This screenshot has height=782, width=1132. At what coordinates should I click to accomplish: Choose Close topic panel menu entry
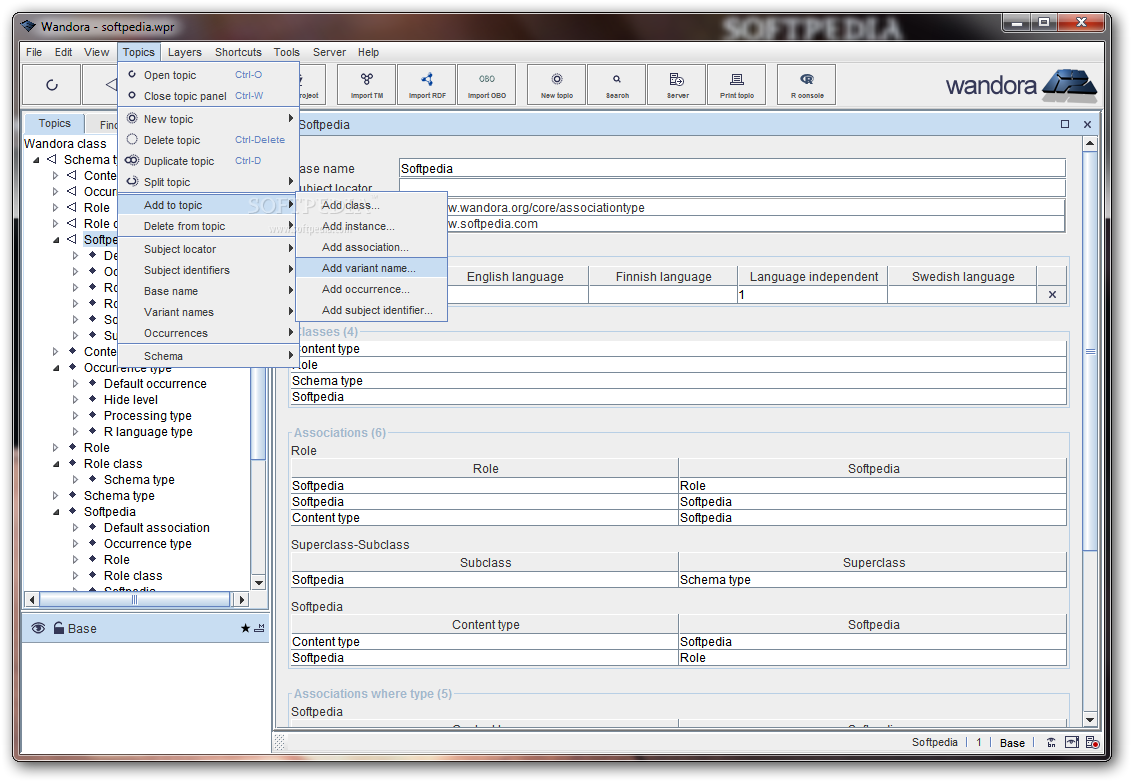pyautogui.click(x=209, y=96)
